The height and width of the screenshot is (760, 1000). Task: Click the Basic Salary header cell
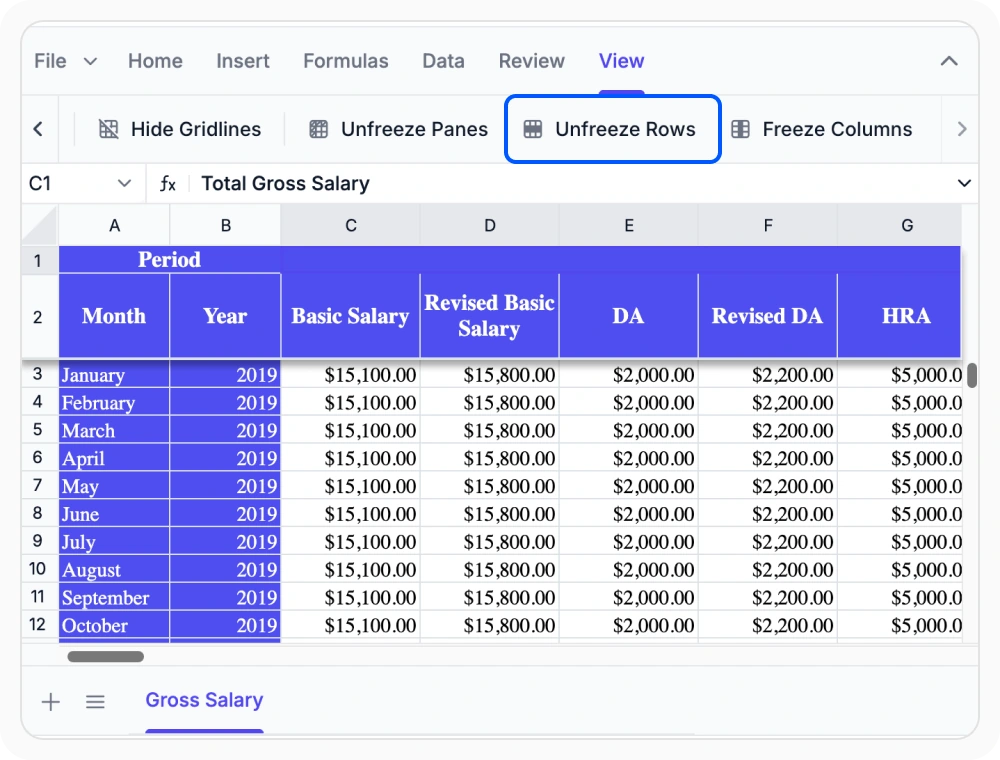[x=350, y=316]
